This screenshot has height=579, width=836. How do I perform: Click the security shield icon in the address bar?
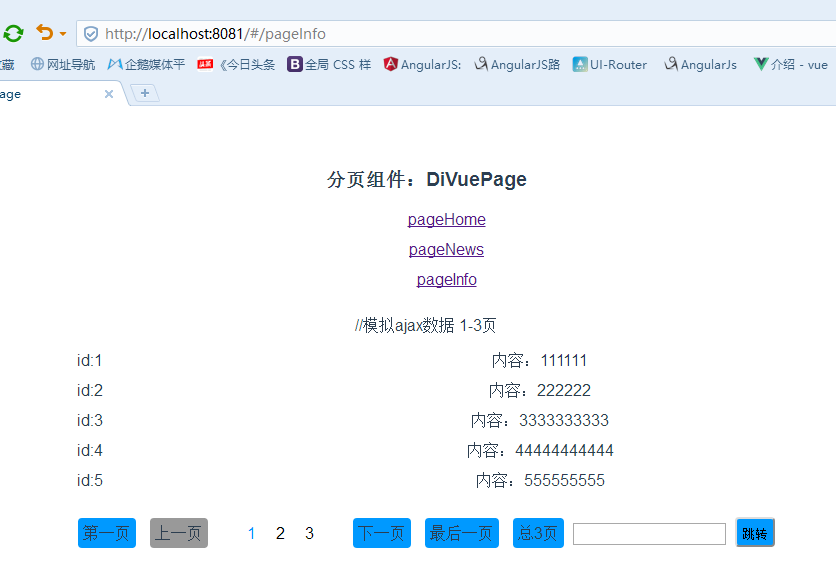91,34
